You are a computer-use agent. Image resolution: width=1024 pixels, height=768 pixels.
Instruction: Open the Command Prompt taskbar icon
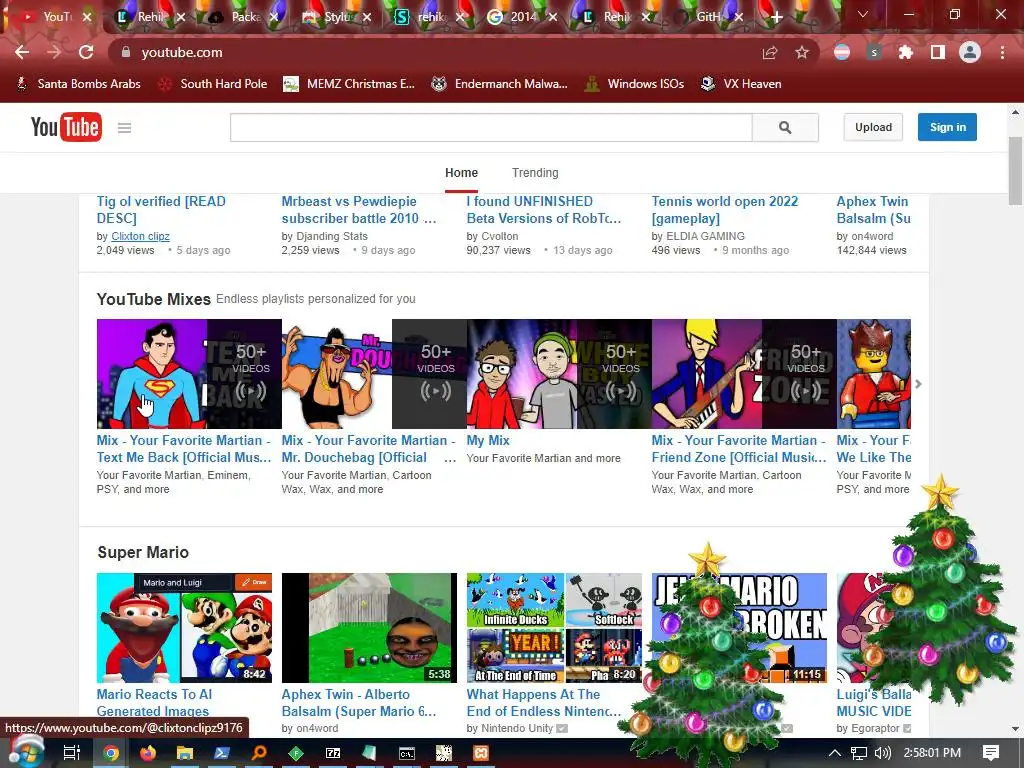pos(407,753)
